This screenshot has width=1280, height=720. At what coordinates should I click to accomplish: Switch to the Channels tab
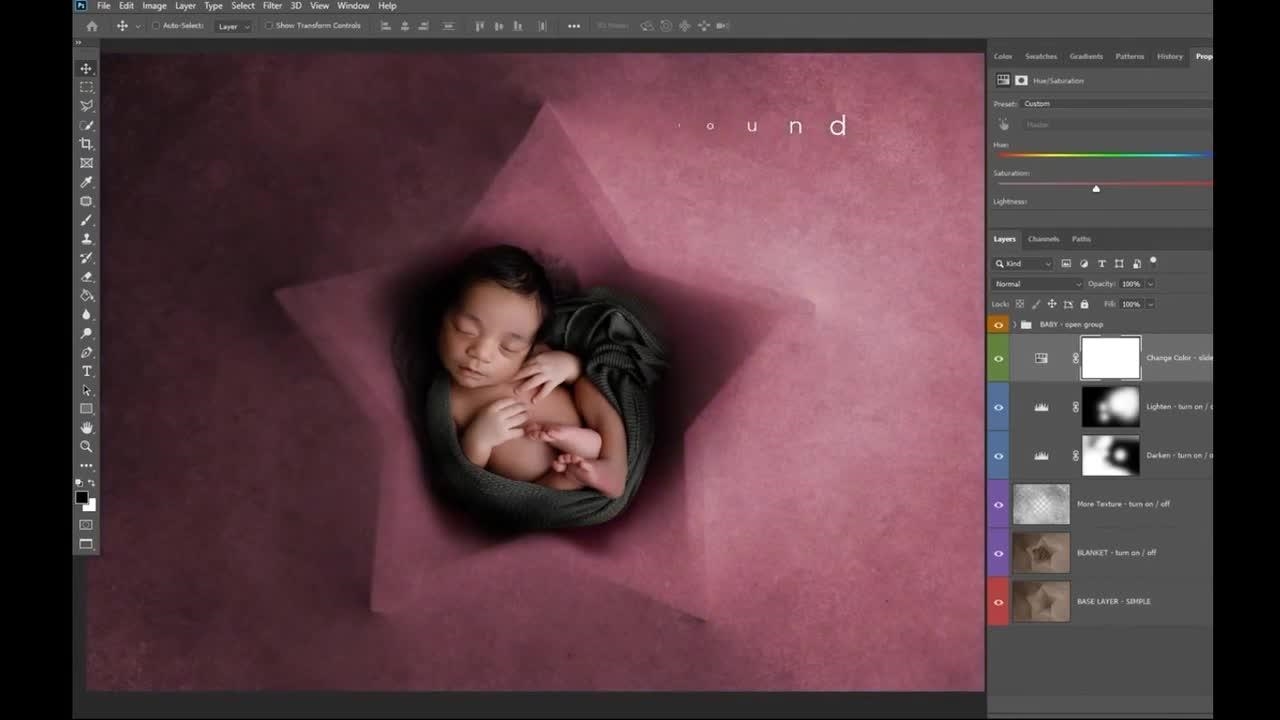(x=1043, y=239)
